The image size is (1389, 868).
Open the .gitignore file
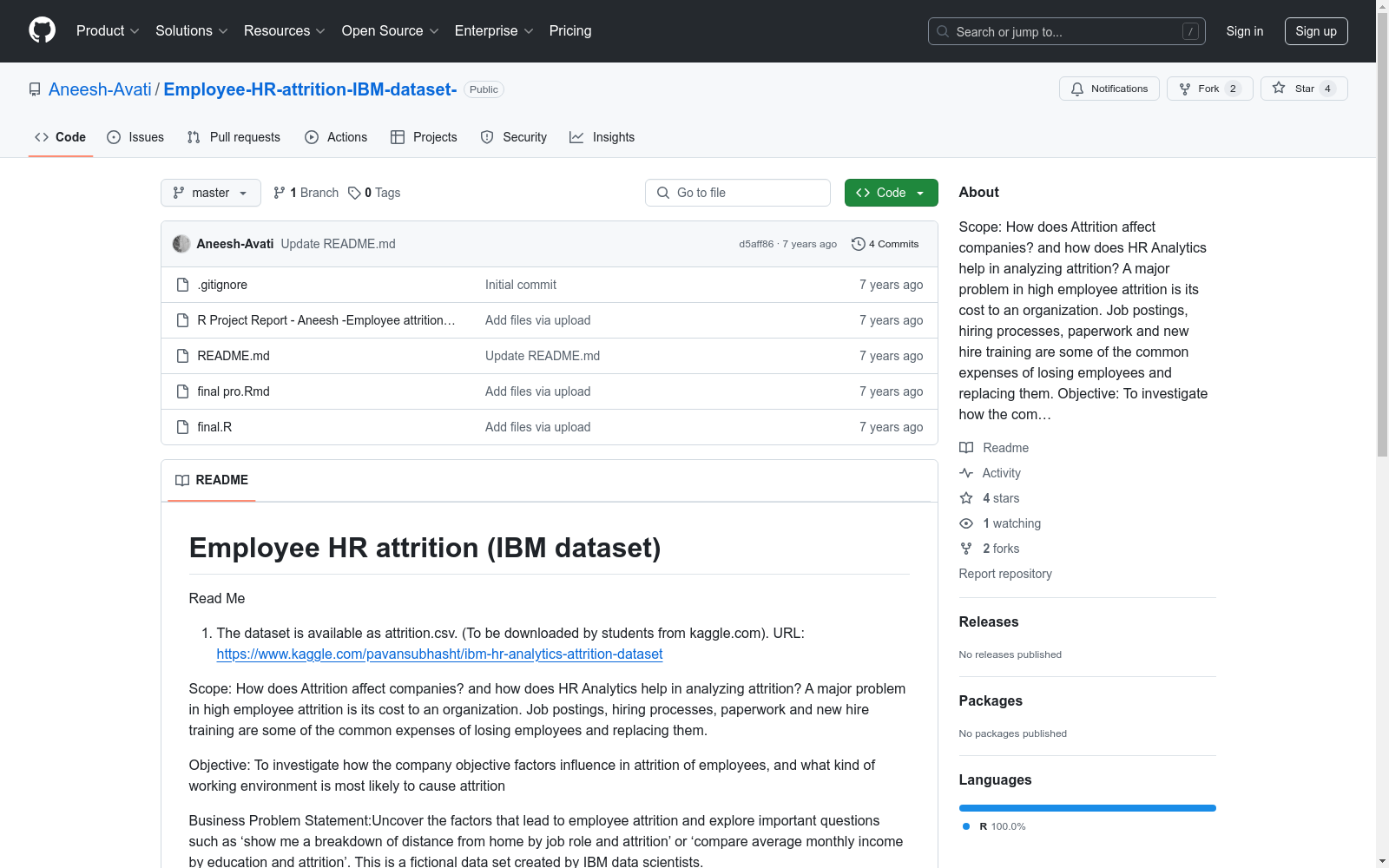[222, 285]
